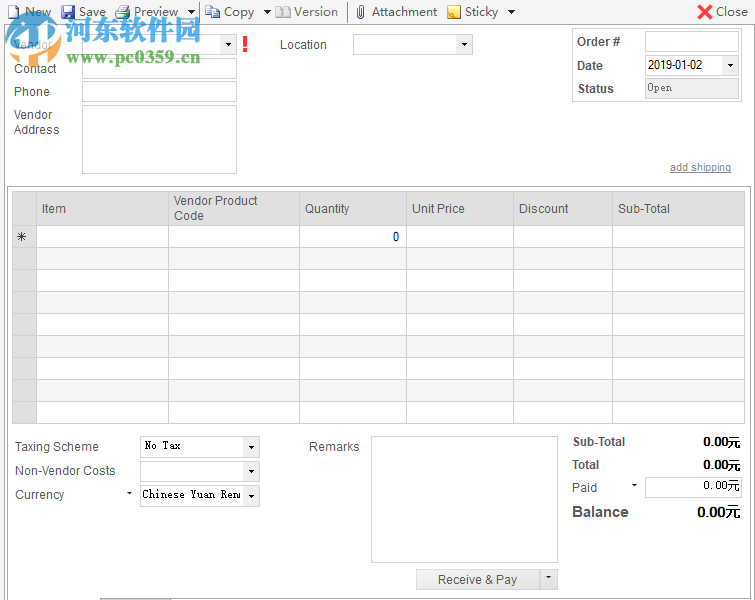This screenshot has width=755, height=600.
Task: Click the Status field showing Open
Action: point(691,88)
